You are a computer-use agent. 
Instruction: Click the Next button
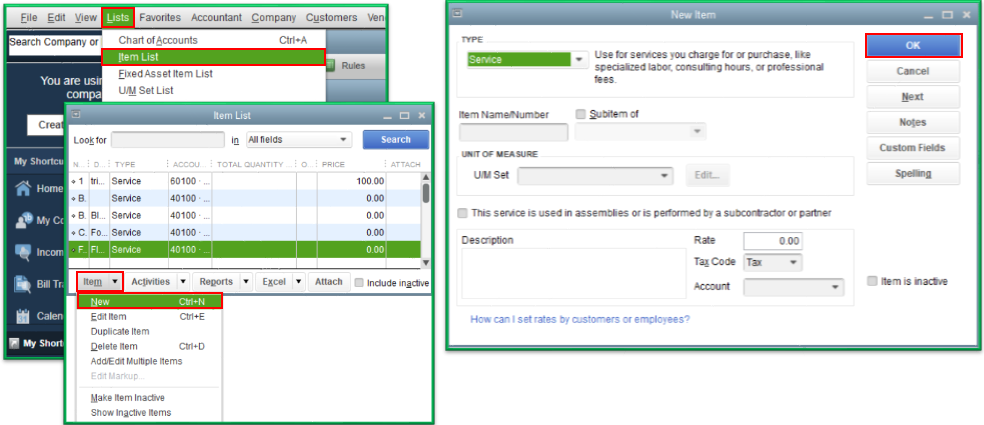point(913,97)
